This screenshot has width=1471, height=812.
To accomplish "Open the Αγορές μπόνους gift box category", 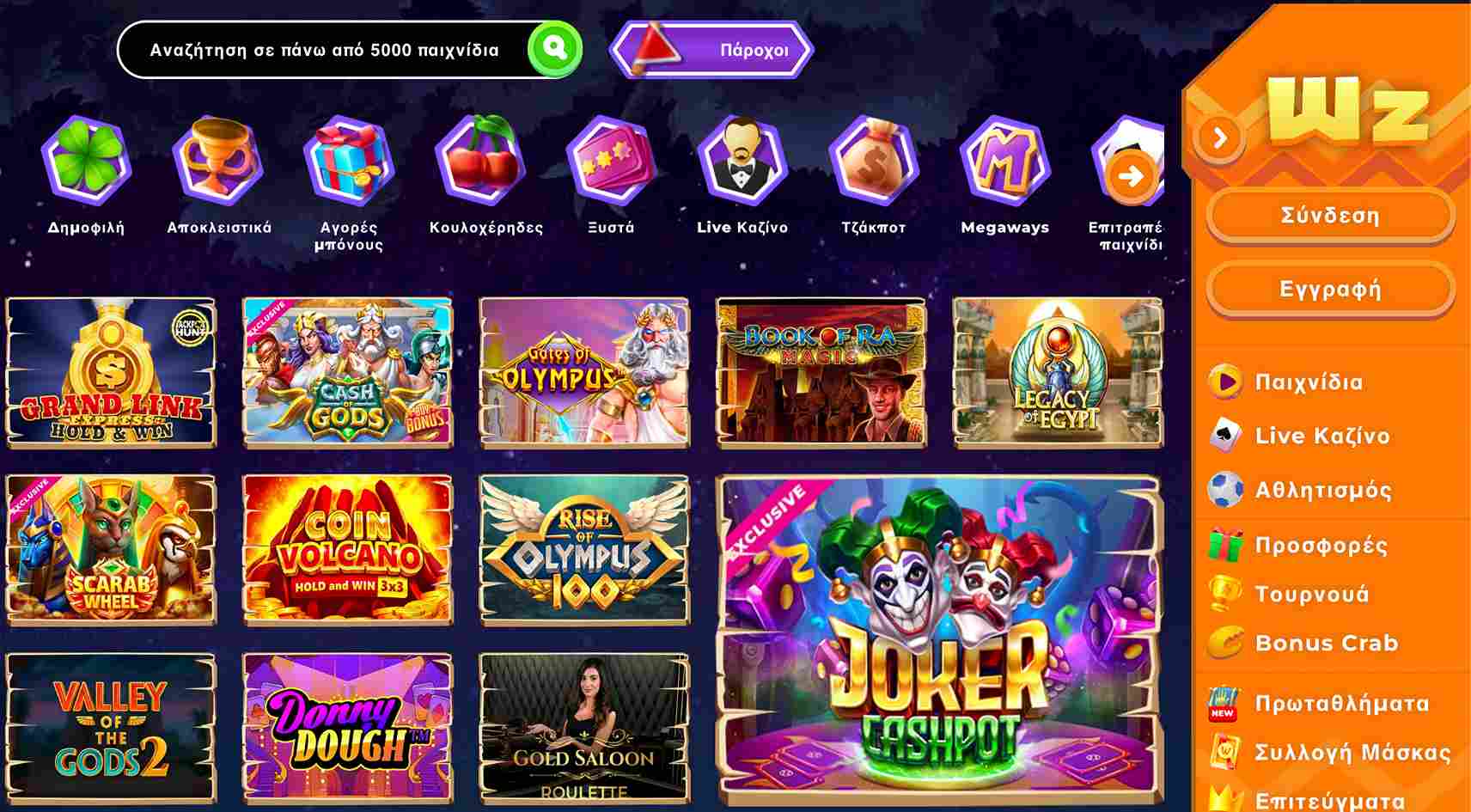I will [349, 161].
